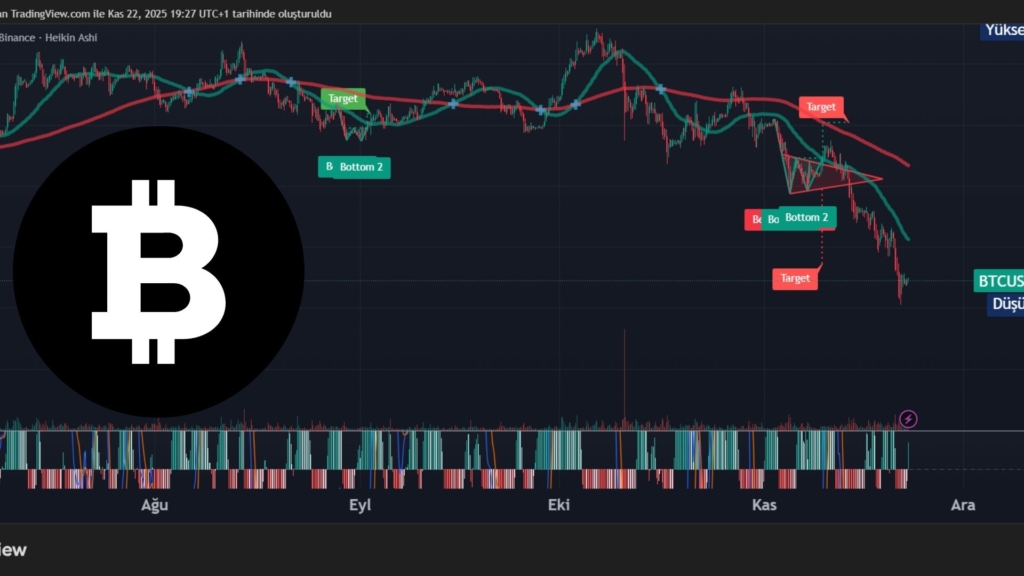This screenshot has width=1024, height=576.
Task: Select the red Target label under the triangle pattern
Action: click(795, 277)
